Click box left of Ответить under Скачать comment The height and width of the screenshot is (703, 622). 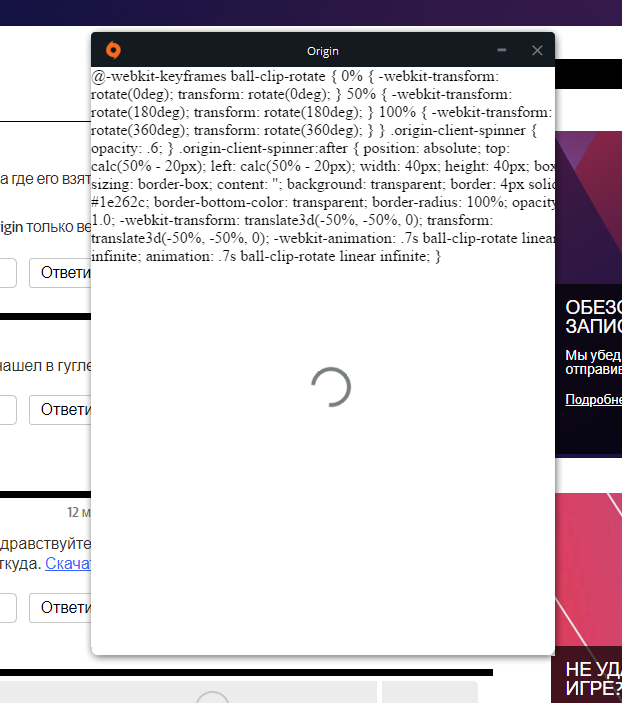[7, 607]
